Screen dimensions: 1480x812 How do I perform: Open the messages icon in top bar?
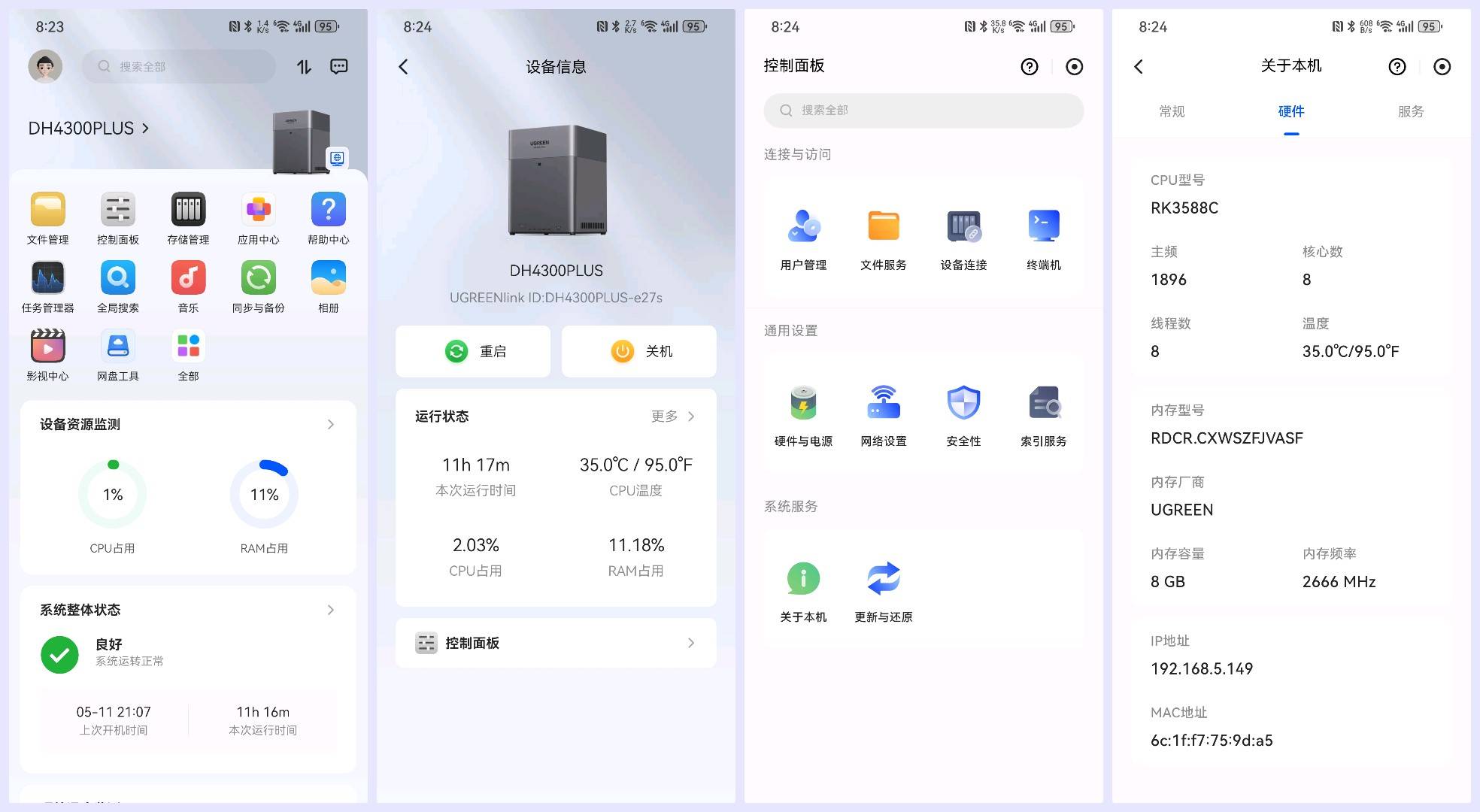point(339,67)
